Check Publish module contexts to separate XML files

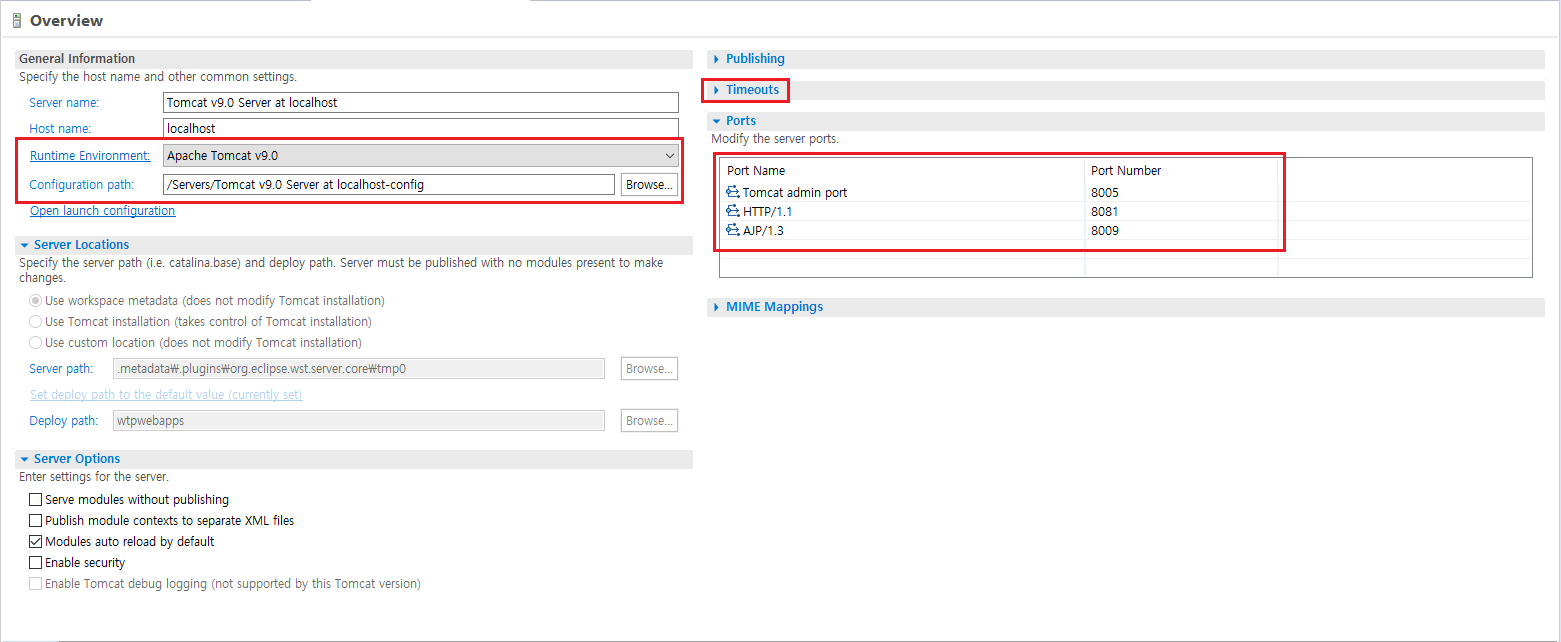click(36, 520)
